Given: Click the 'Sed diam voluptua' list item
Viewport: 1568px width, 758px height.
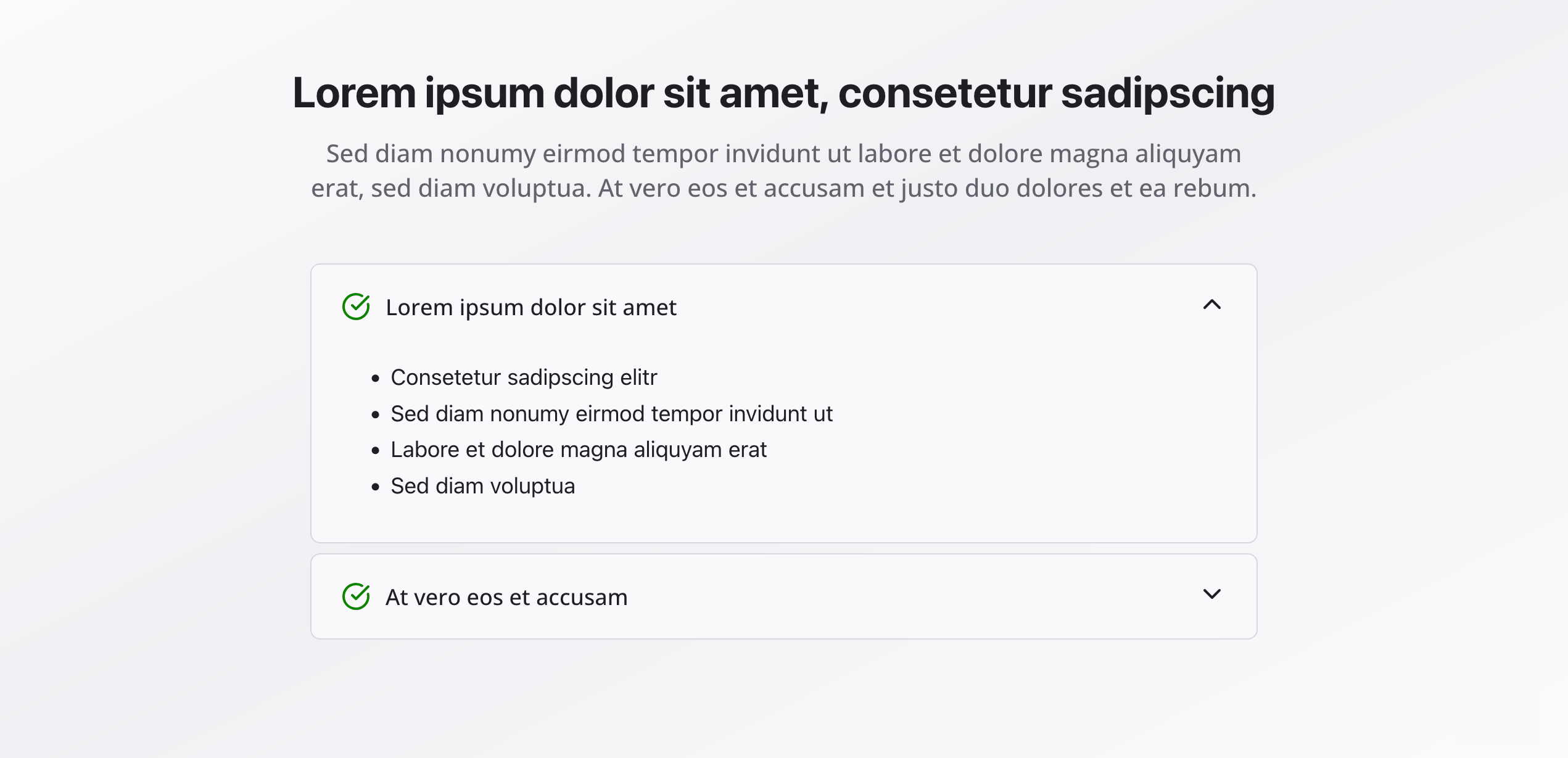Looking at the screenshot, I should point(482,487).
